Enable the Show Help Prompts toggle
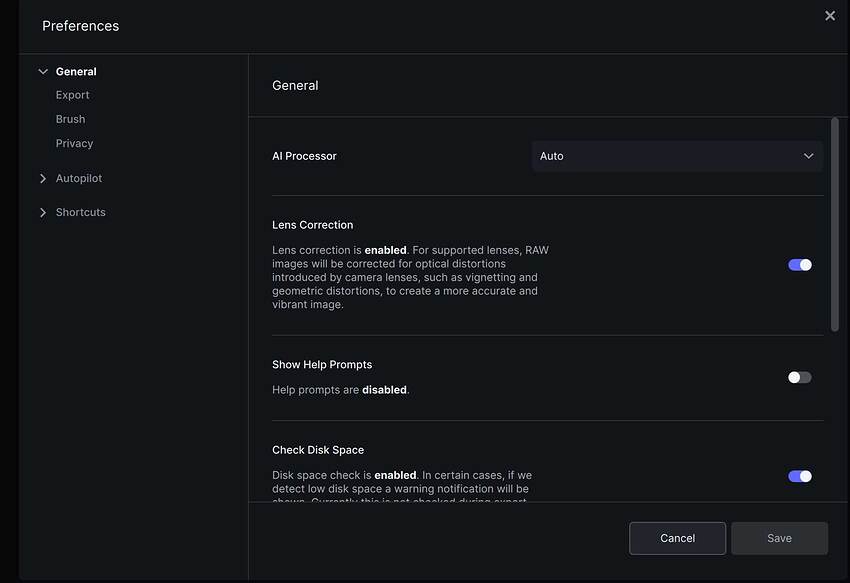The width and height of the screenshot is (850, 583). (799, 377)
